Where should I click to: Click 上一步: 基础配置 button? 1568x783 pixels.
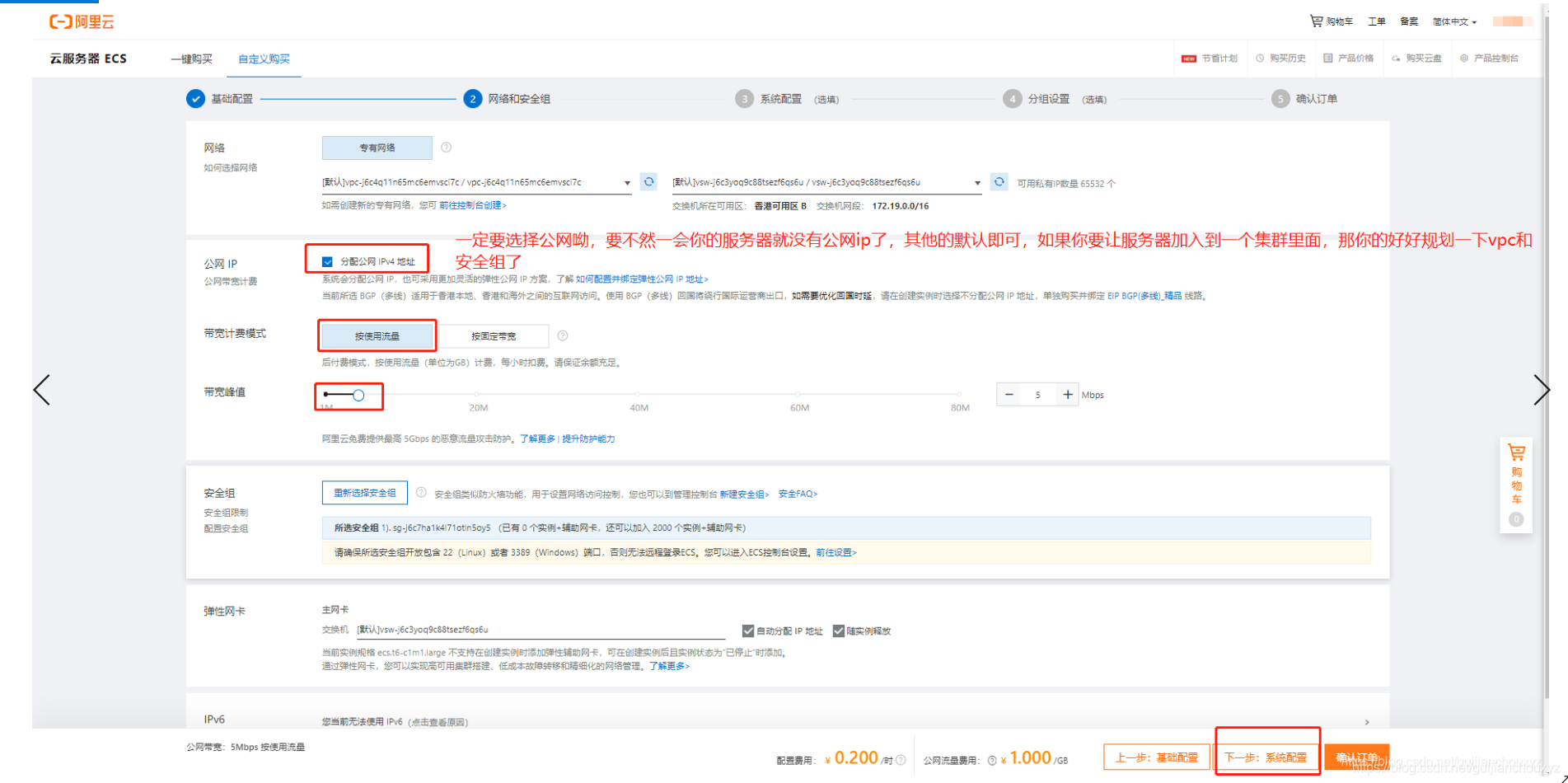[x=1157, y=757]
